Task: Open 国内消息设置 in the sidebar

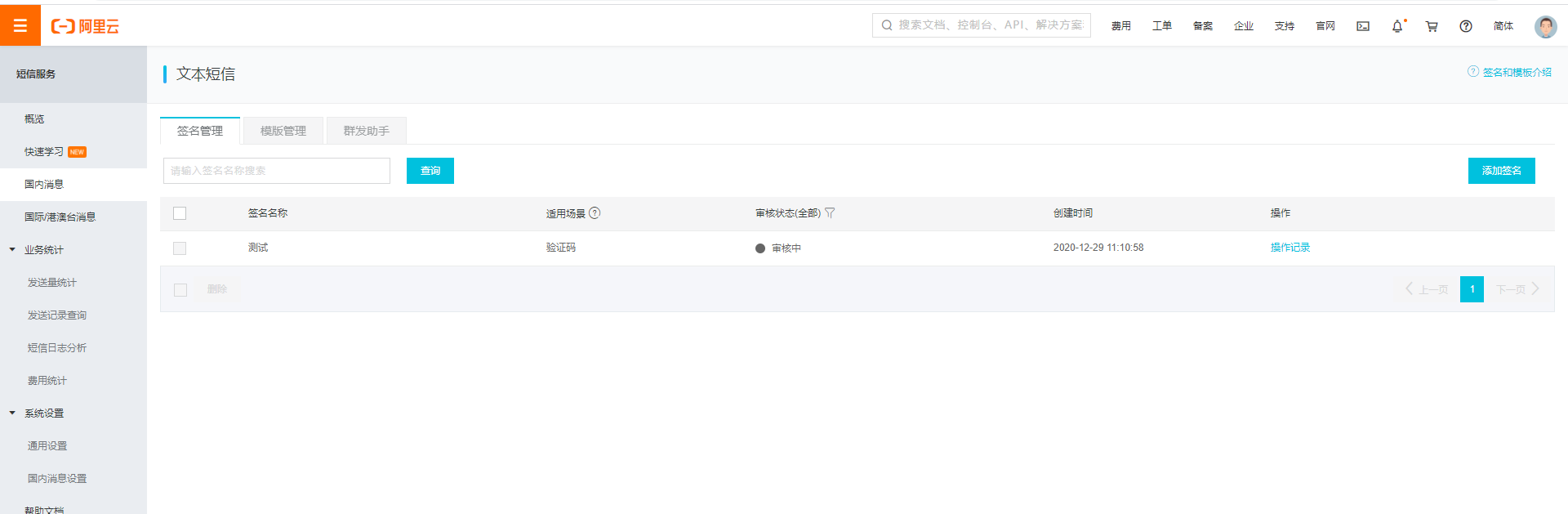Action: pos(57,479)
